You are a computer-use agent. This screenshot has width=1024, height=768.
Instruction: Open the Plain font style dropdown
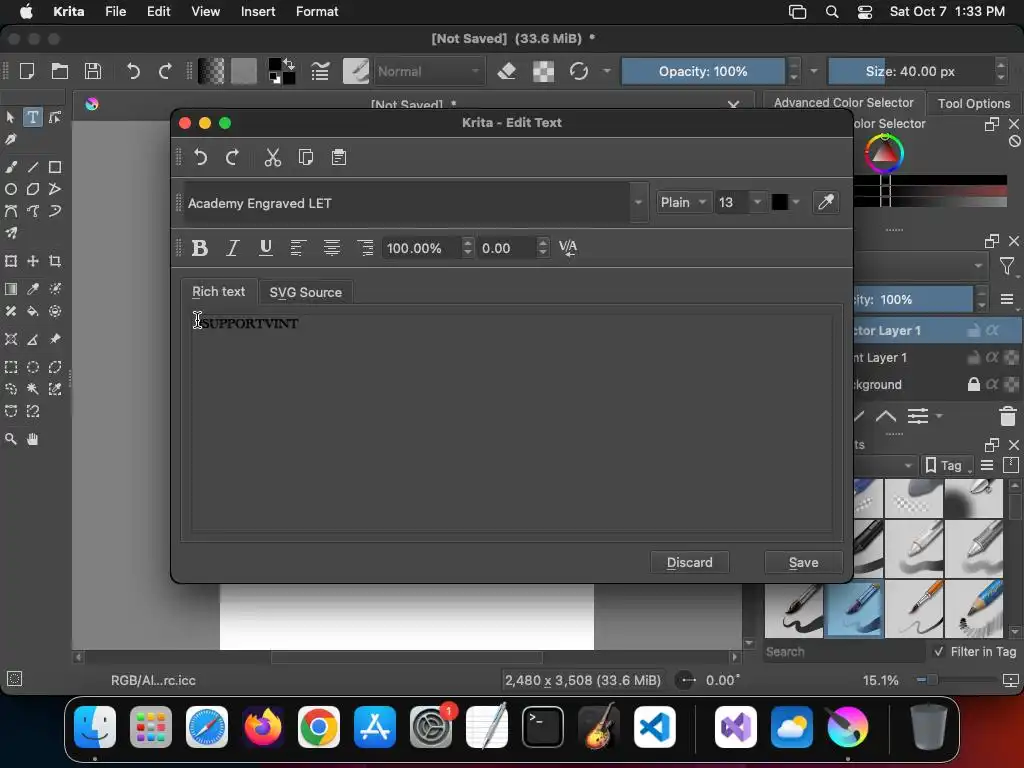tap(683, 202)
